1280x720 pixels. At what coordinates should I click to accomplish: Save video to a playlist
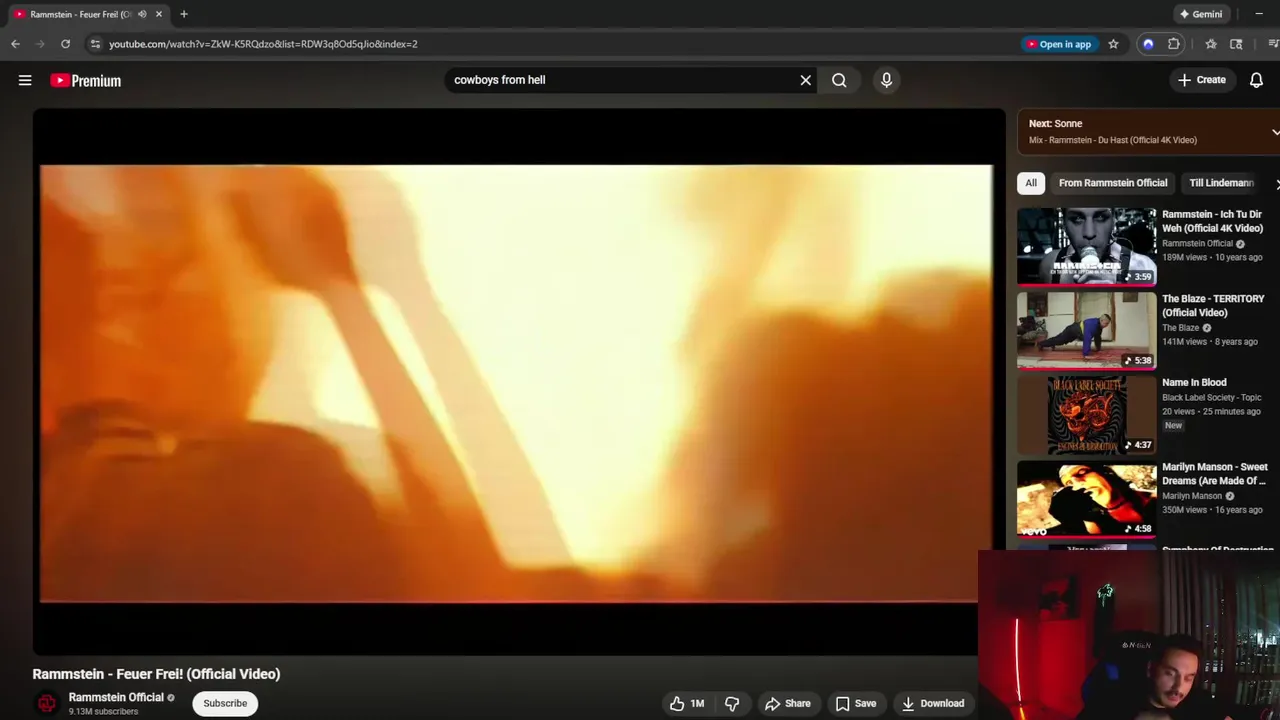tap(856, 703)
